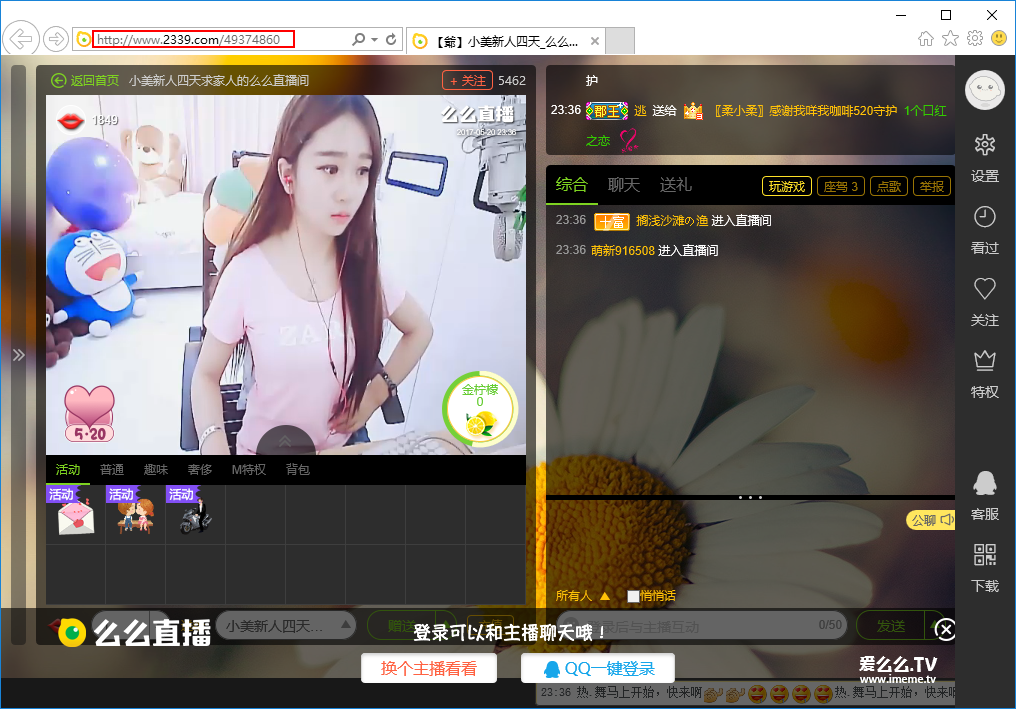The height and width of the screenshot is (709, 1016).
Task: Click the smiley feedback icon
Action: coord(999,38)
